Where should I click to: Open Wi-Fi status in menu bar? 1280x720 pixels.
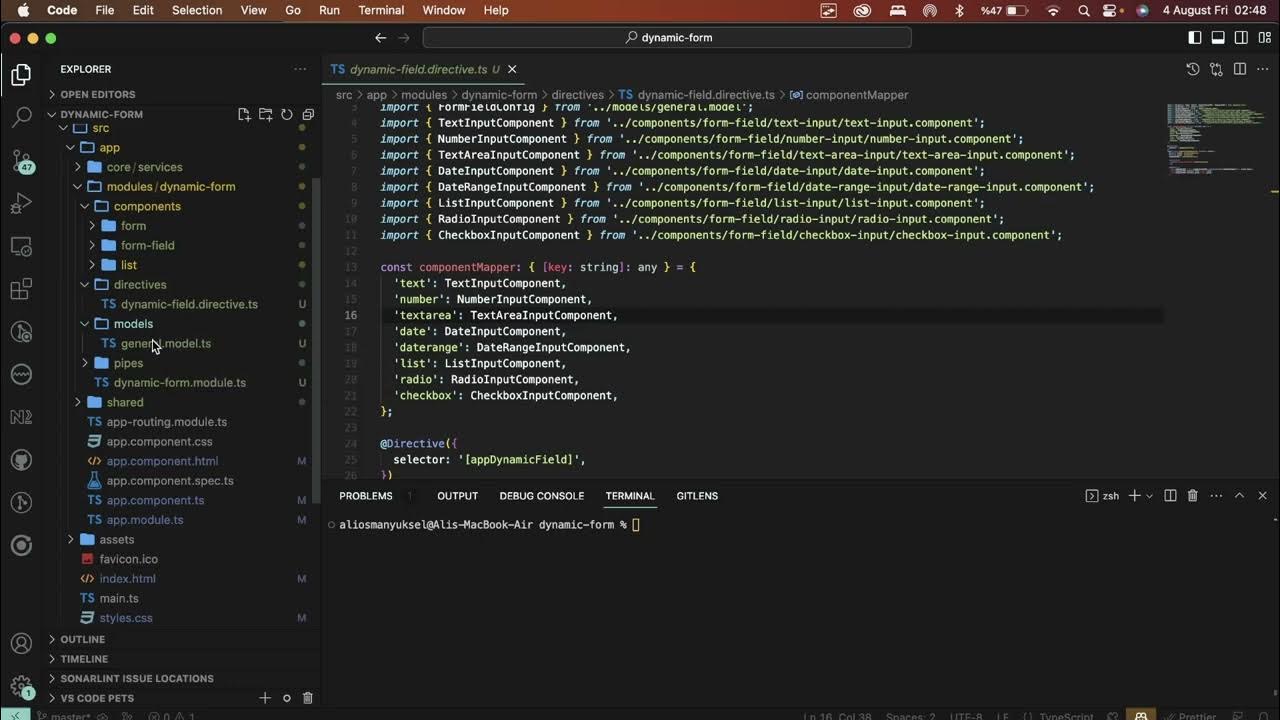click(1052, 10)
